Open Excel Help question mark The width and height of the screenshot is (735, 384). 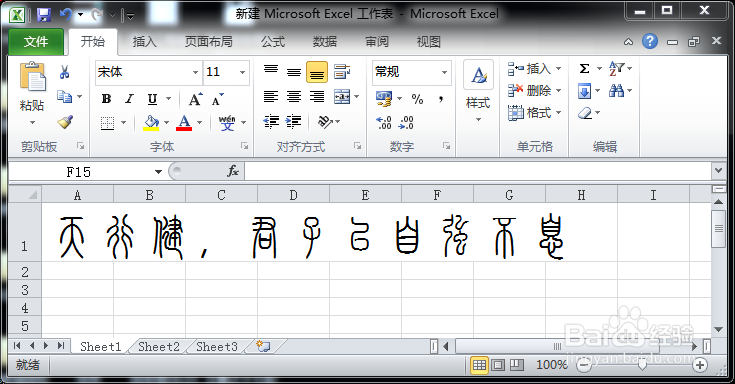click(x=650, y=42)
